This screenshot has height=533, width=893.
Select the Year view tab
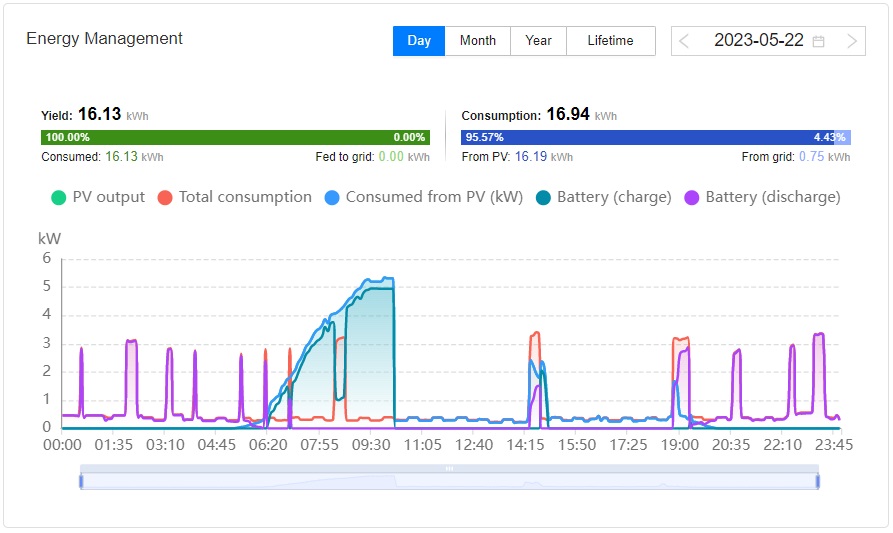[x=538, y=41]
